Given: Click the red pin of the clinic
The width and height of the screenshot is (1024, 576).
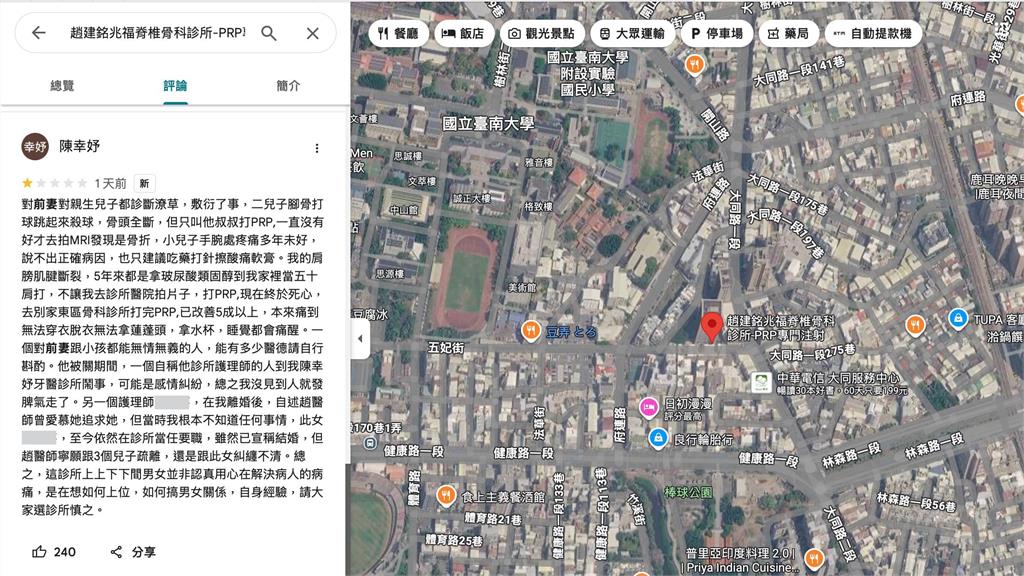Looking at the screenshot, I should (x=712, y=327).
